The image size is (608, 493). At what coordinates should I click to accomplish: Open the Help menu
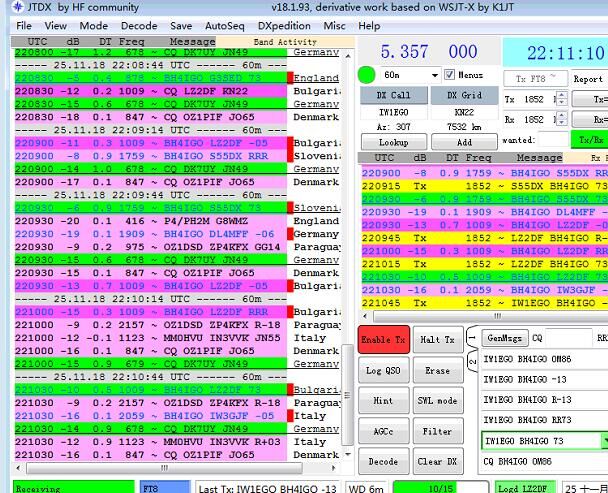tap(369, 26)
